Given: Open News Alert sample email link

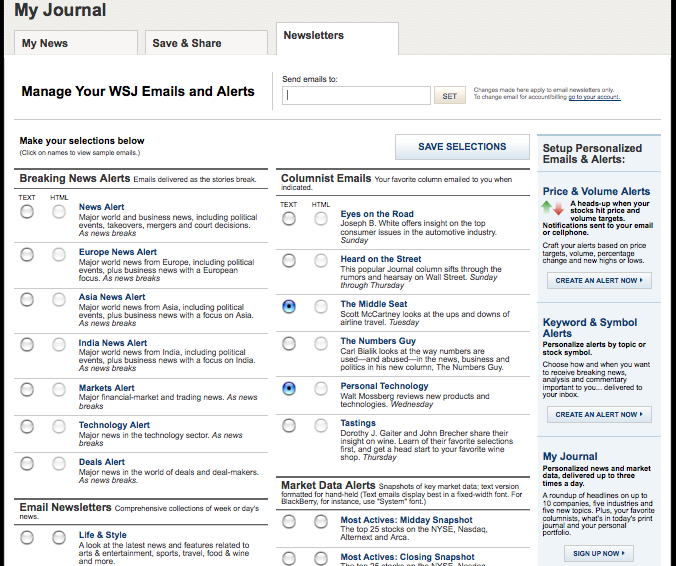Looking at the screenshot, I should 101,207.
